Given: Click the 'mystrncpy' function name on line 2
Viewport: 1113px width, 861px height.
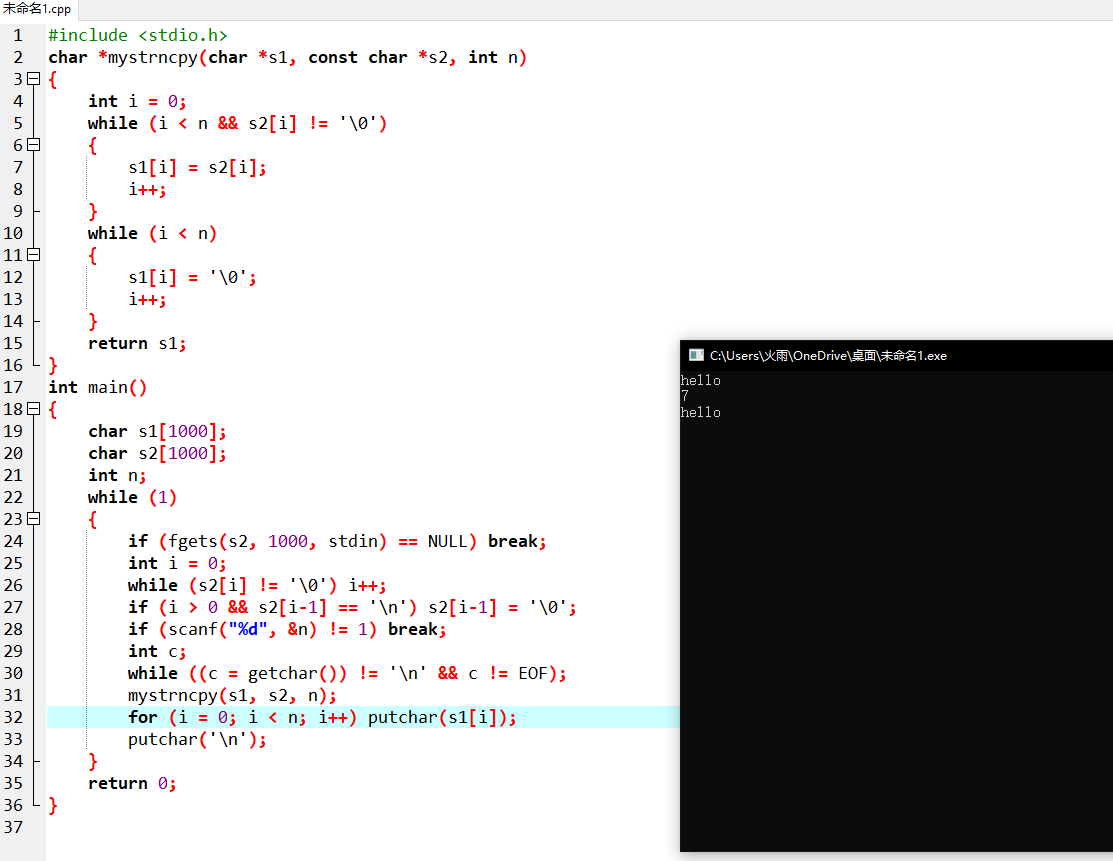Looking at the screenshot, I should click(x=153, y=57).
